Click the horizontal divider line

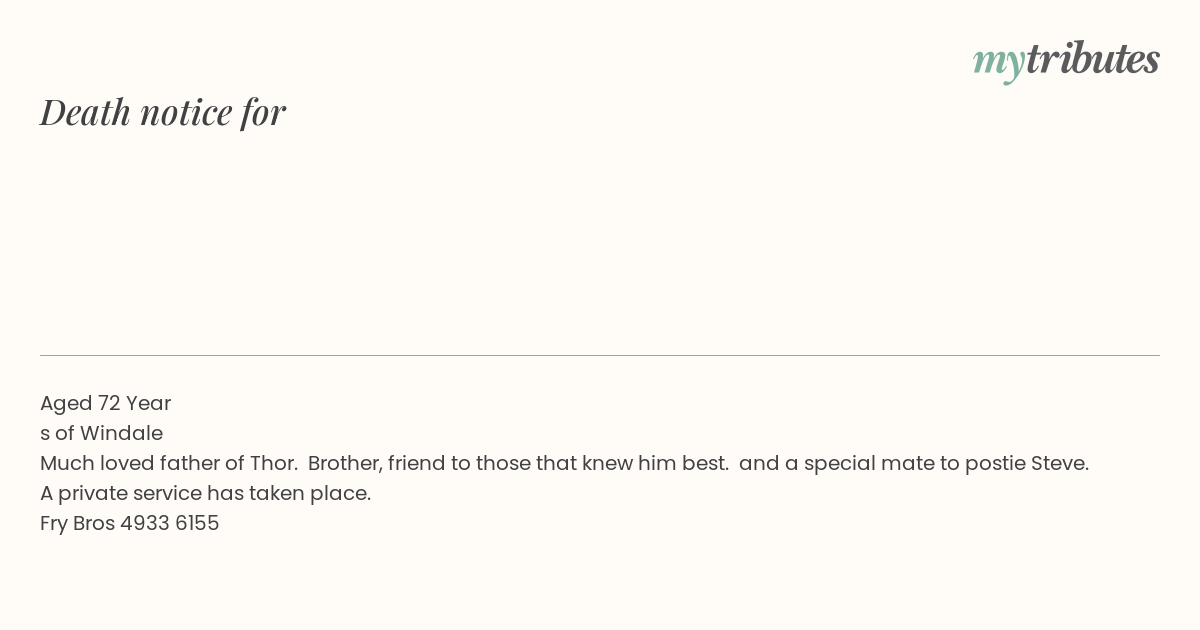click(600, 355)
